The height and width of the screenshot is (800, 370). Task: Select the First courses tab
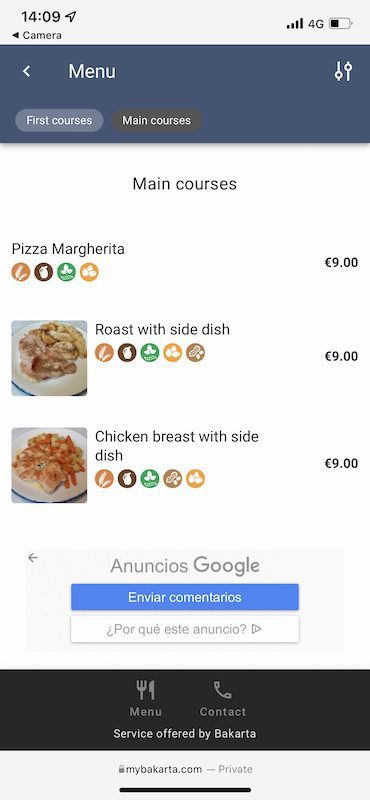[x=59, y=120]
